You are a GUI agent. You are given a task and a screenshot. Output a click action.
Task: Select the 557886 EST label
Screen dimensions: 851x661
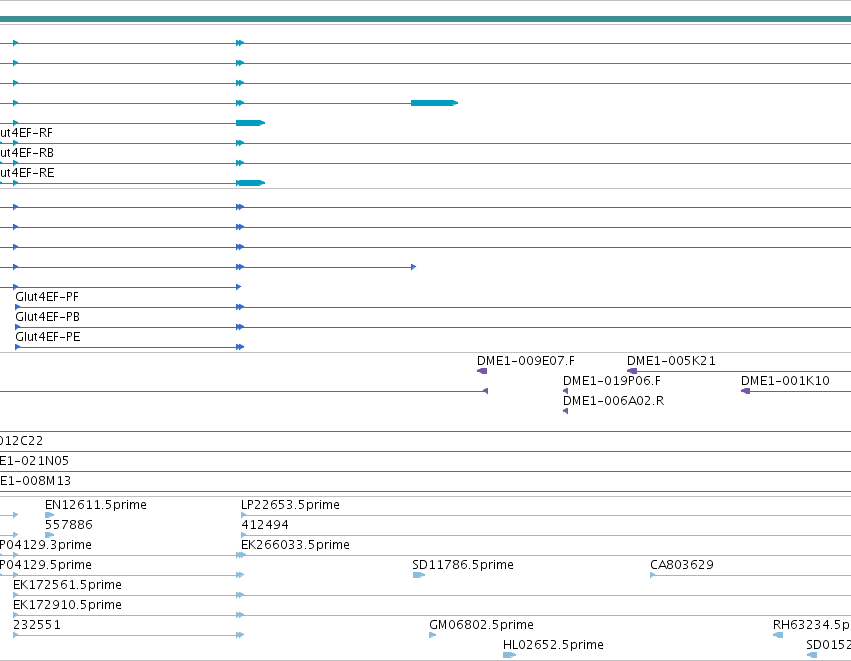coord(69,525)
